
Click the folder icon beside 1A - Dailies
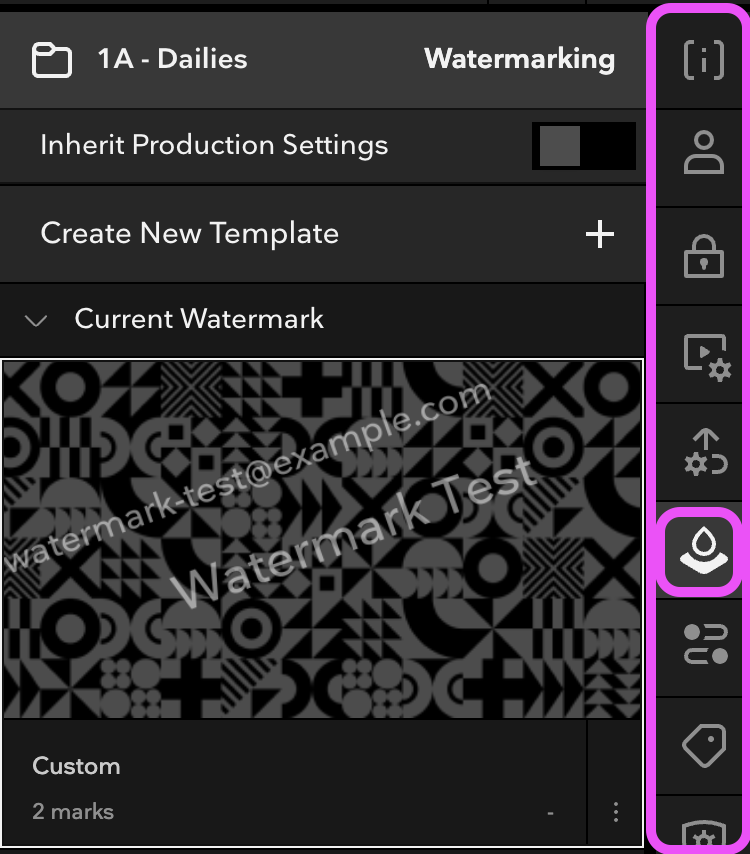pos(52,60)
